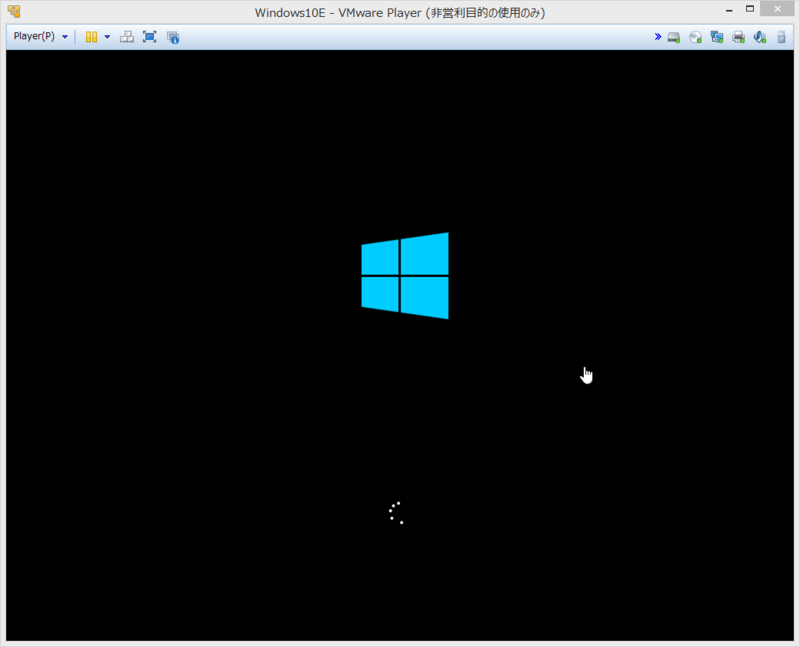Click the sound card device icon
Screen dimensions: 800x647
point(760,37)
